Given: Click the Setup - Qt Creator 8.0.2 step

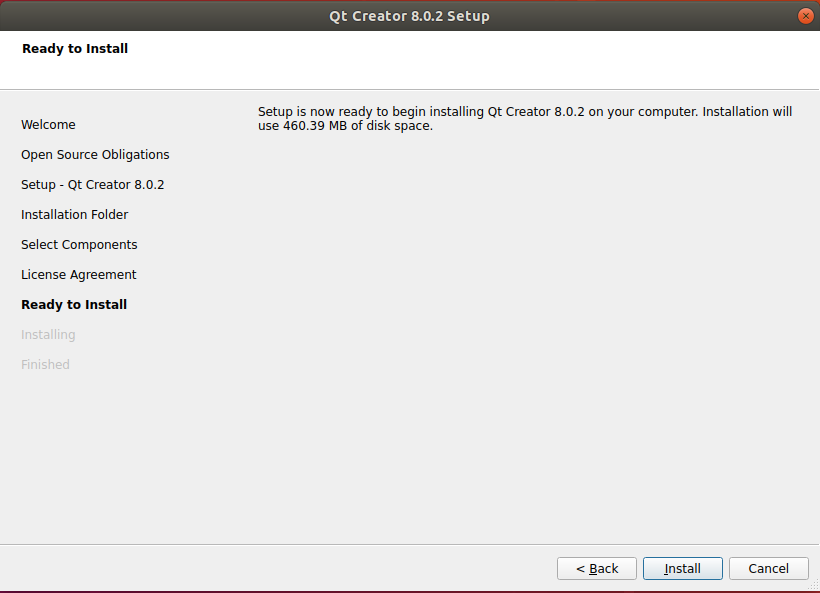Looking at the screenshot, I should point(92,185).
